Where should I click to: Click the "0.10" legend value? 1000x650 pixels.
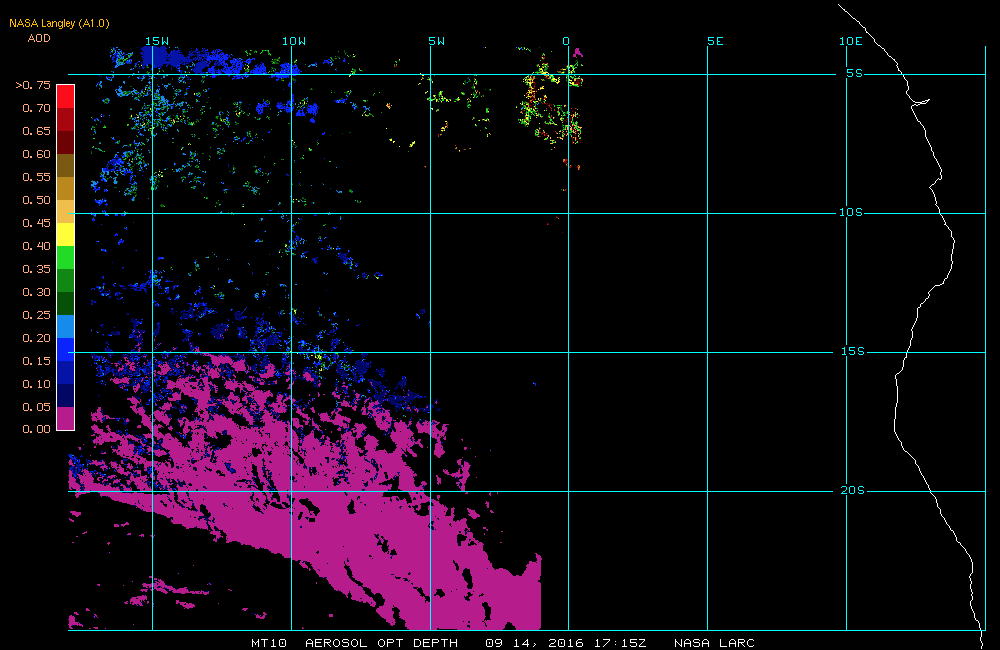(x=36, y=383)
